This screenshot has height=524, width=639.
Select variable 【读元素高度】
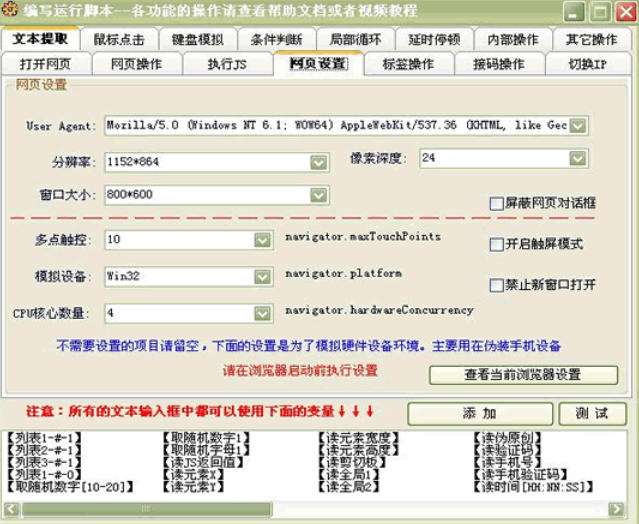[x=359, y=450]
